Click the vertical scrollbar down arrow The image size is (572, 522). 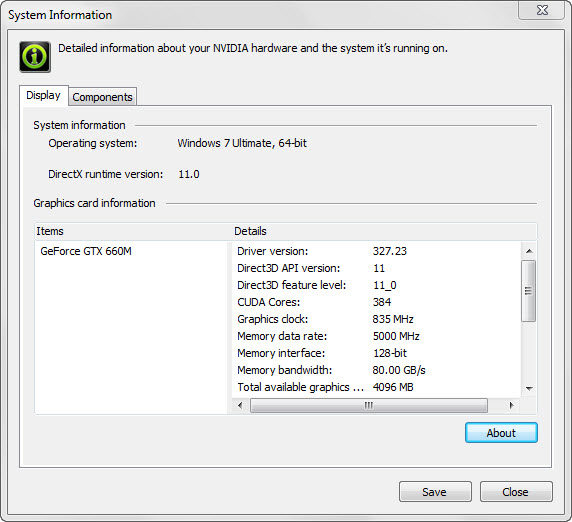[x=529, y=388]
